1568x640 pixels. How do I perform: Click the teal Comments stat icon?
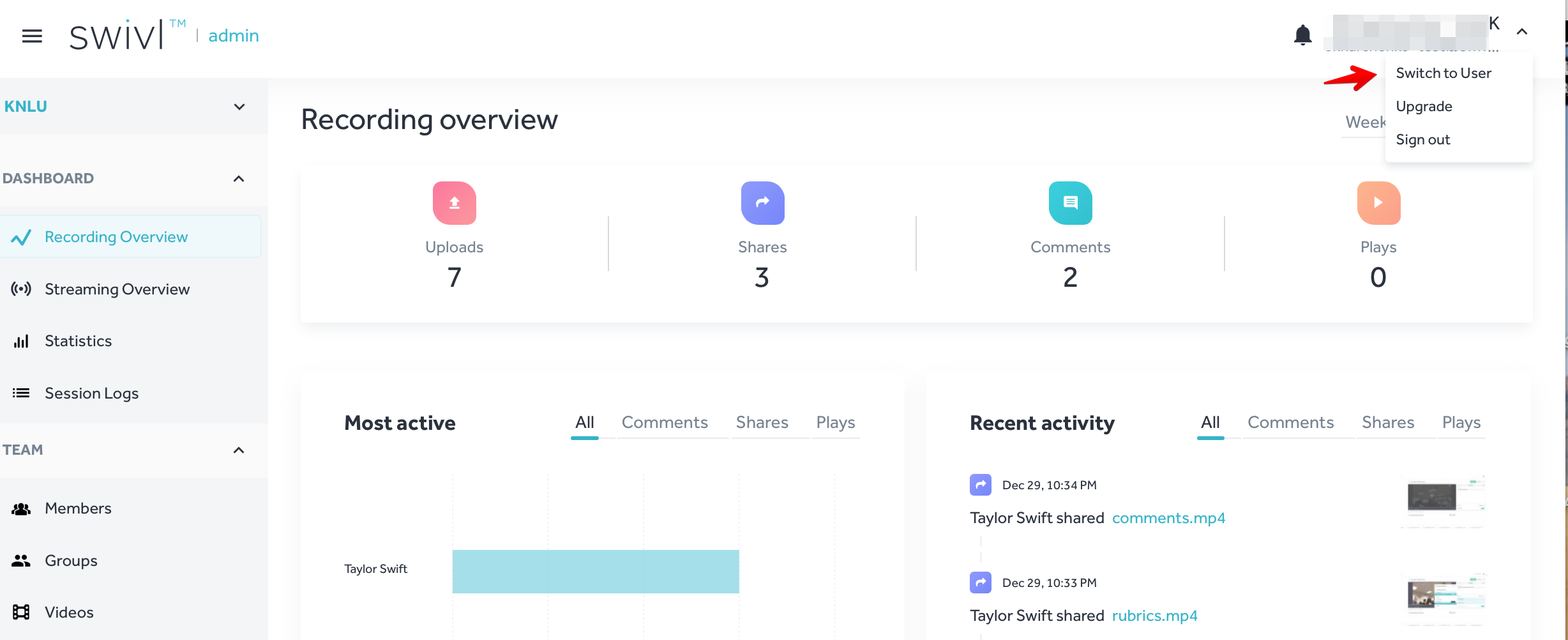1070,203
